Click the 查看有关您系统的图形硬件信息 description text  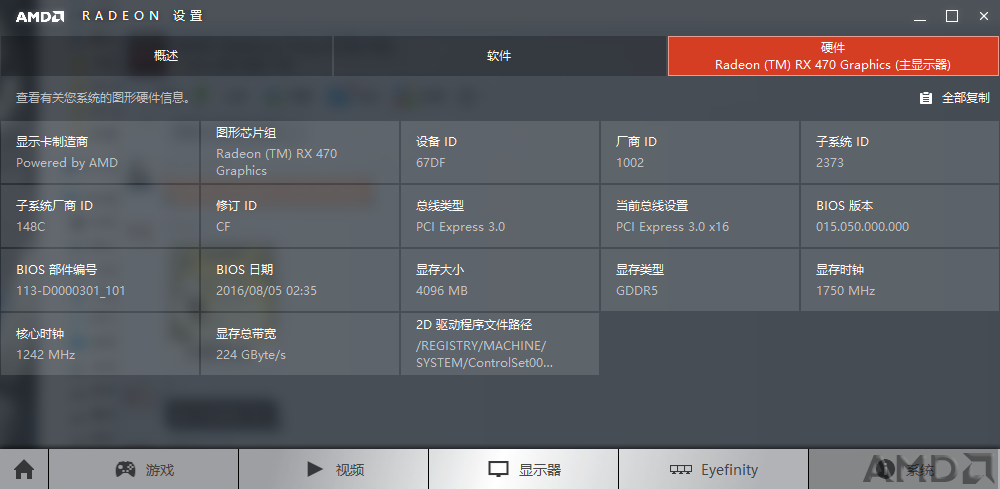[x=103, y=98]
